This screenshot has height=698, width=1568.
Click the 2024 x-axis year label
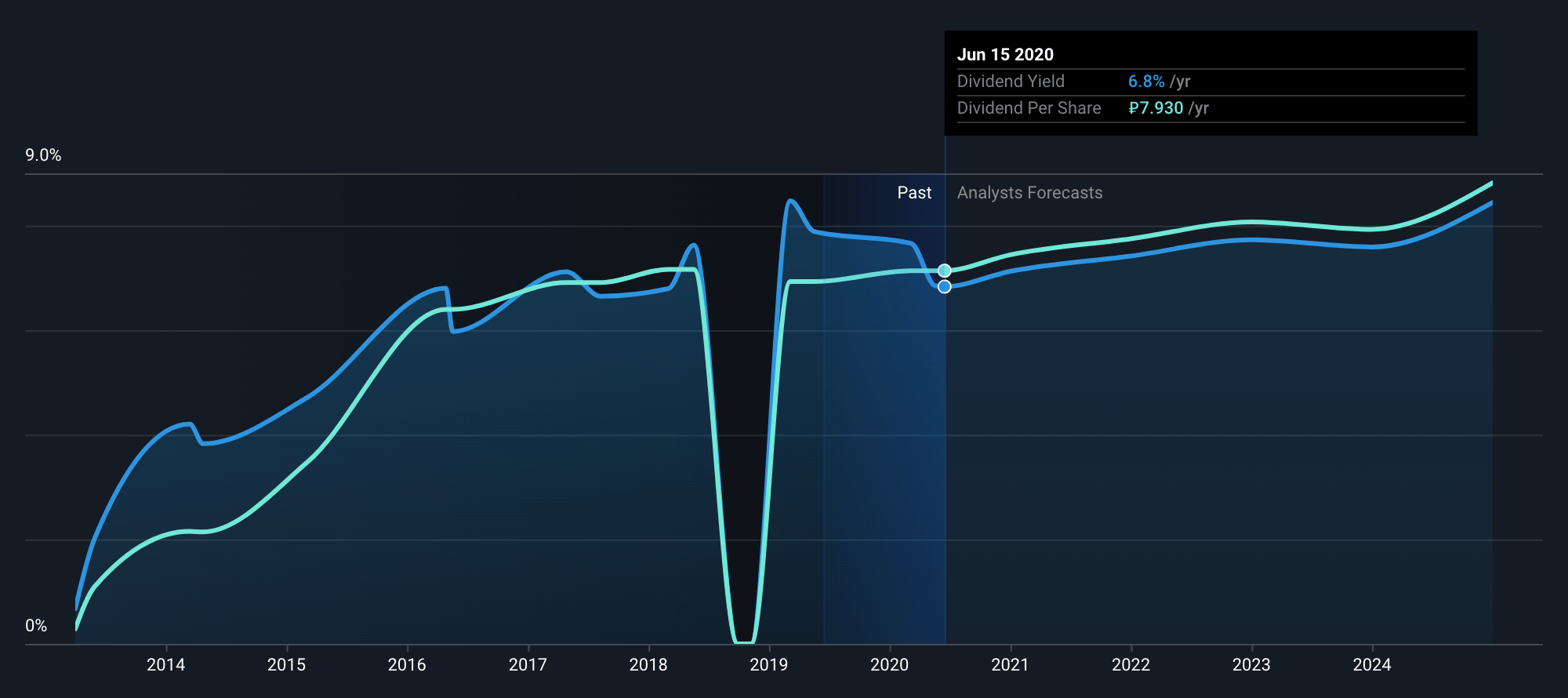1372,665
